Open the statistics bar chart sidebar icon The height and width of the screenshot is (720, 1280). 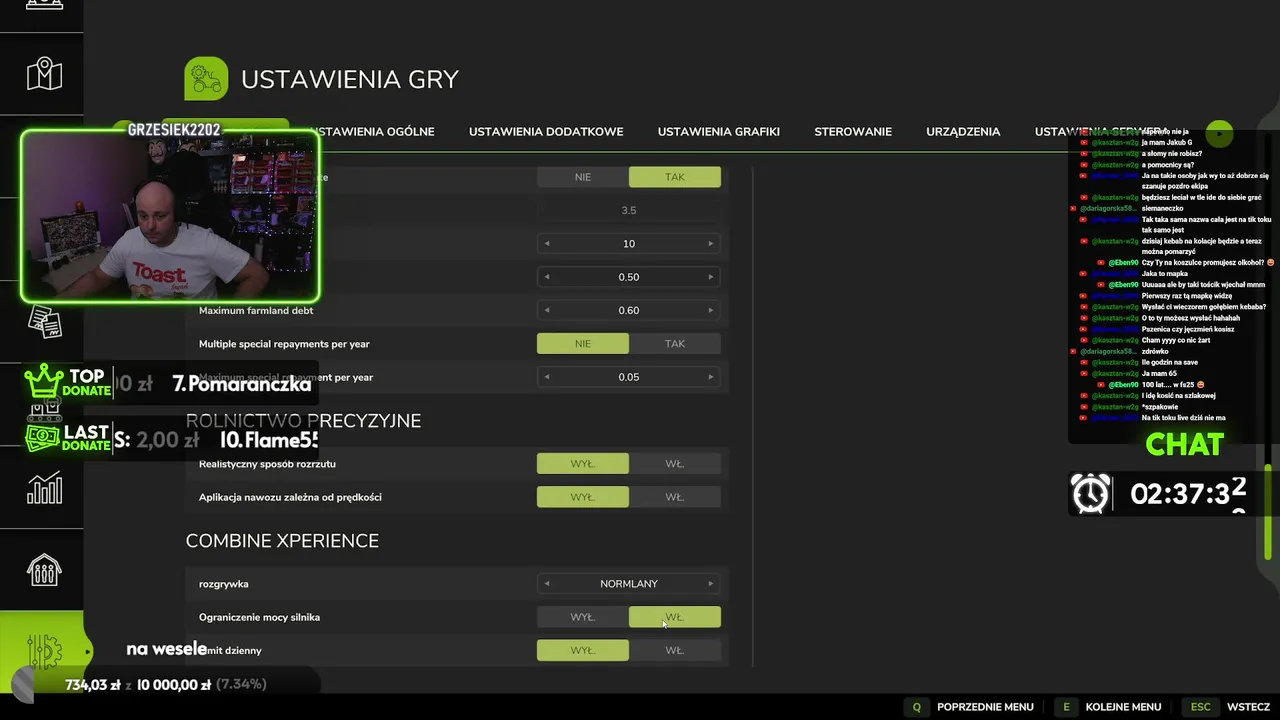tap(44, 488)
